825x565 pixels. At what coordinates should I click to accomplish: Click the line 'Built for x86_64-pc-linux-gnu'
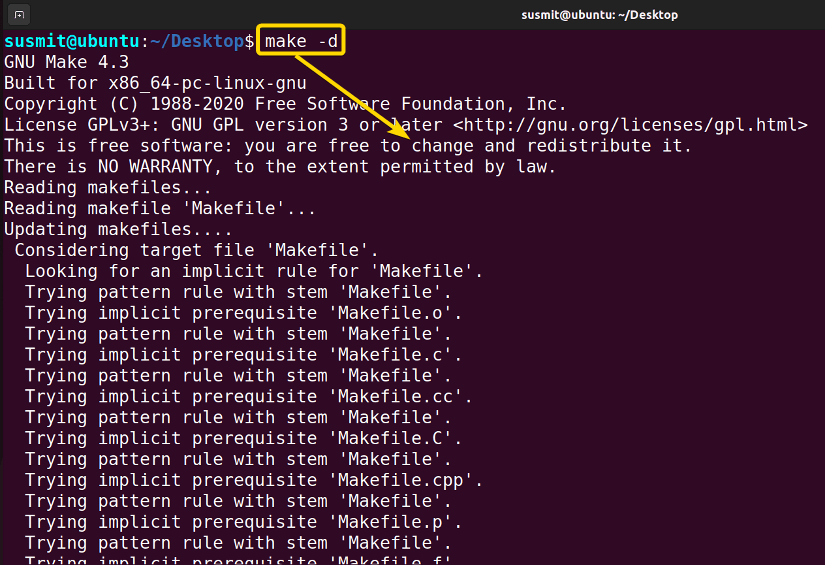155,83
